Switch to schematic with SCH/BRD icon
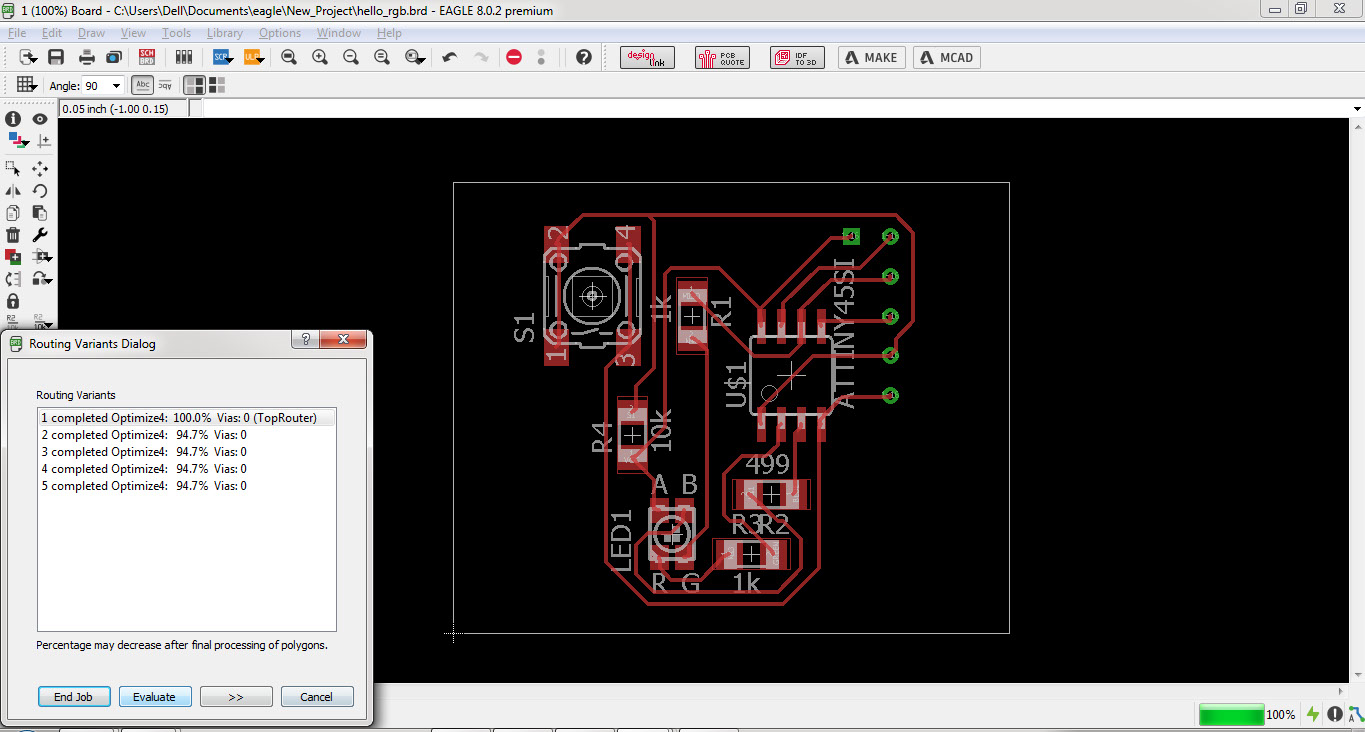 pyautogui.click(x=147, y=57)
